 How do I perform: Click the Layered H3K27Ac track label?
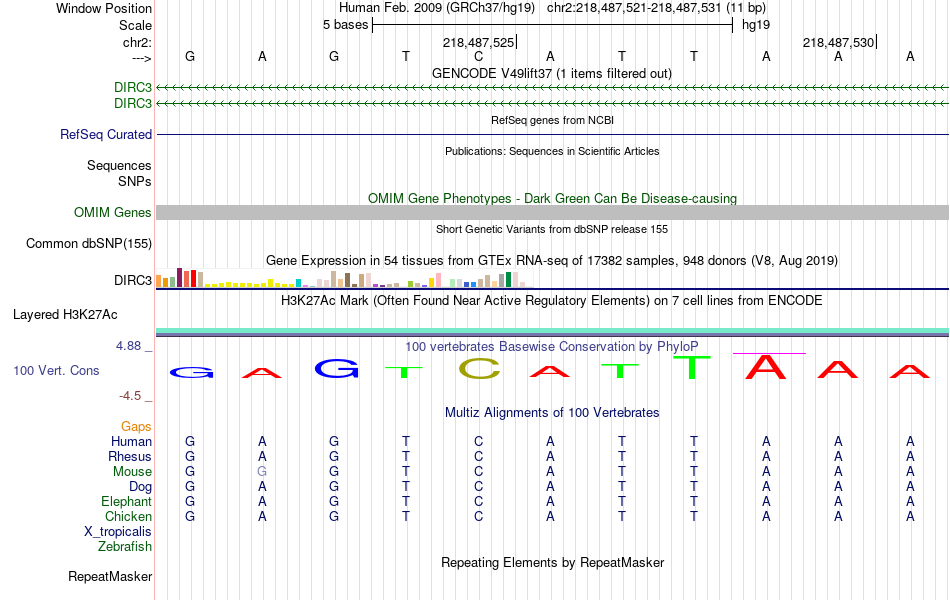pyautogui.click(x=65, y=315)
